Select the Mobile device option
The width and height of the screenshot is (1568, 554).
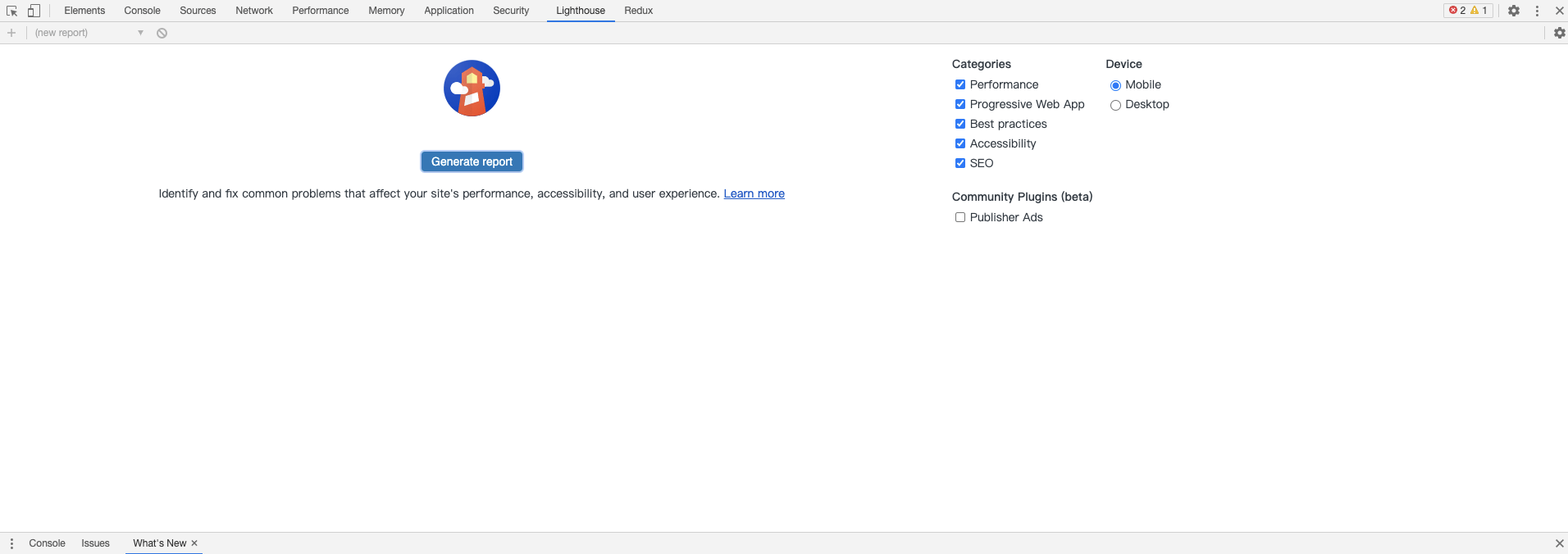[x=1115, y=85]
